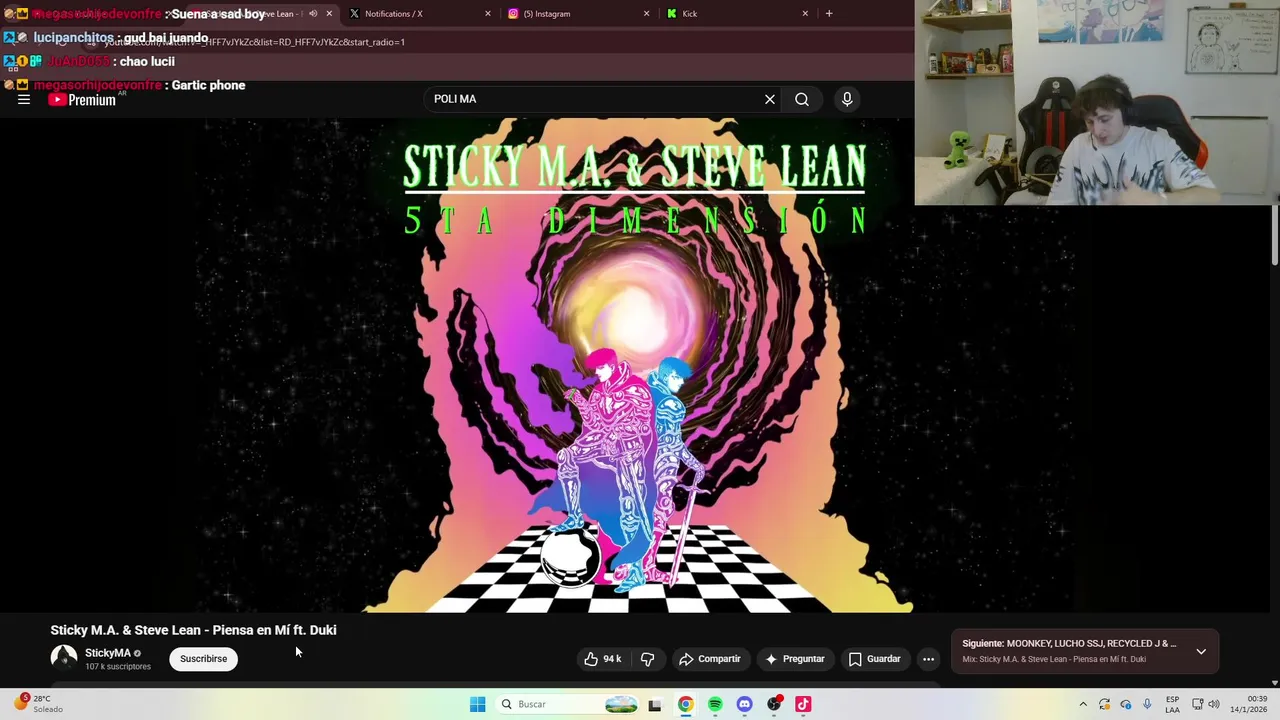The height and width of the screenshot is (720, 1280).
Task: Save the video with Guardar
Action: [875, 659]
